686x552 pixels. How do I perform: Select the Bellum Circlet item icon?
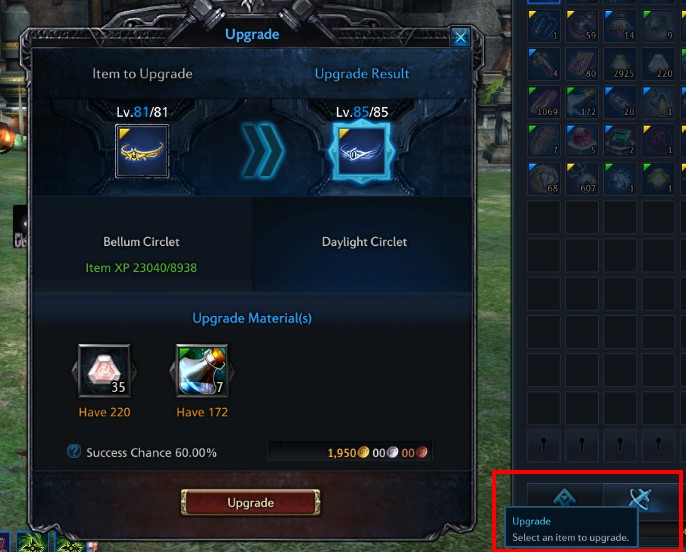(x=142, y=151)
